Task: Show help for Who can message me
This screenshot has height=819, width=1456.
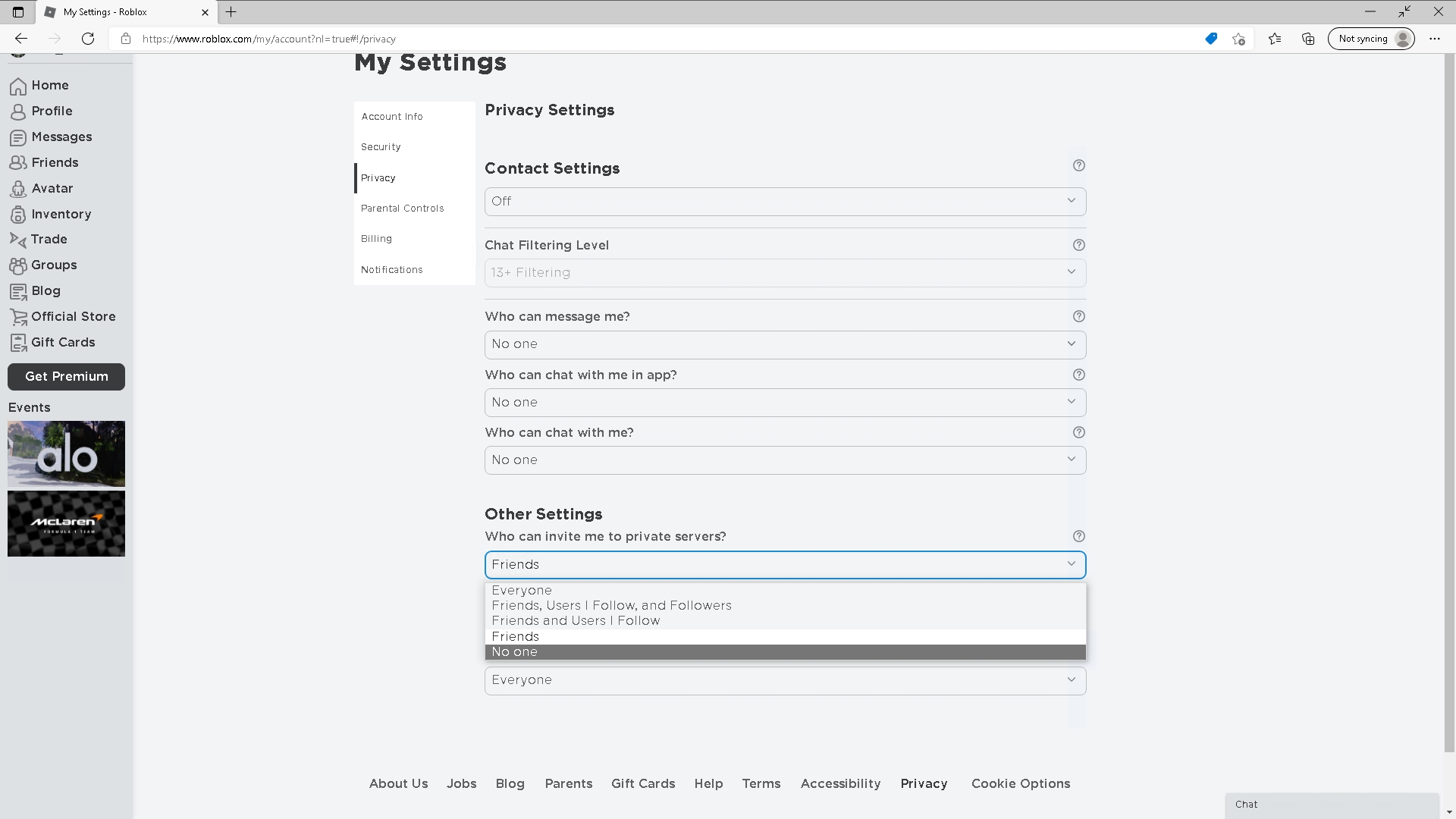Action: pos(1078,316)
